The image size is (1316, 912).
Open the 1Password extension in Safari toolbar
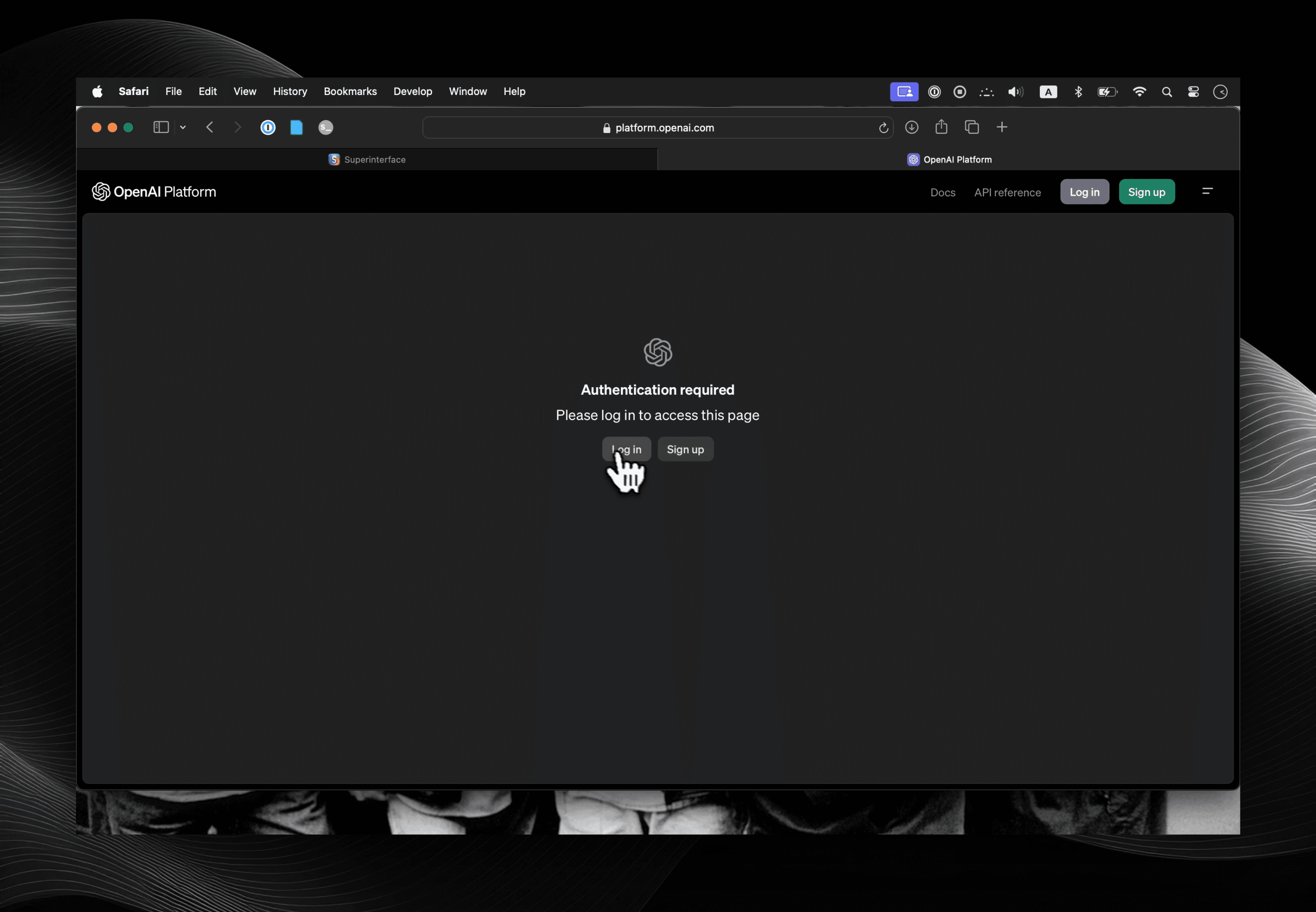(x=268, y=127)
